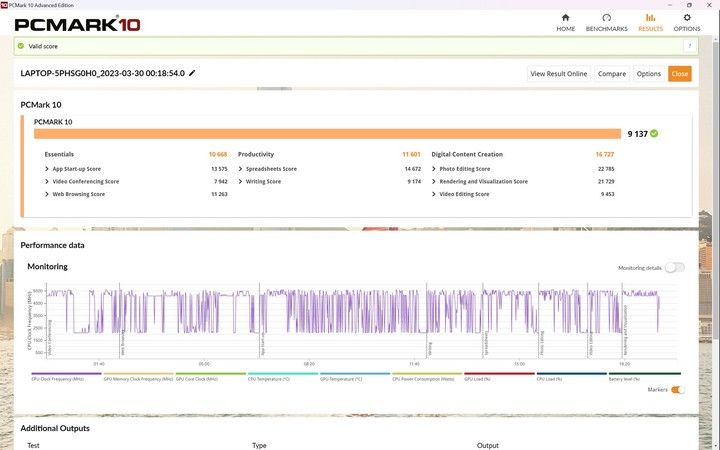Toggle Battery level legend swatch
720x450 pixels.
coord(645,374)
